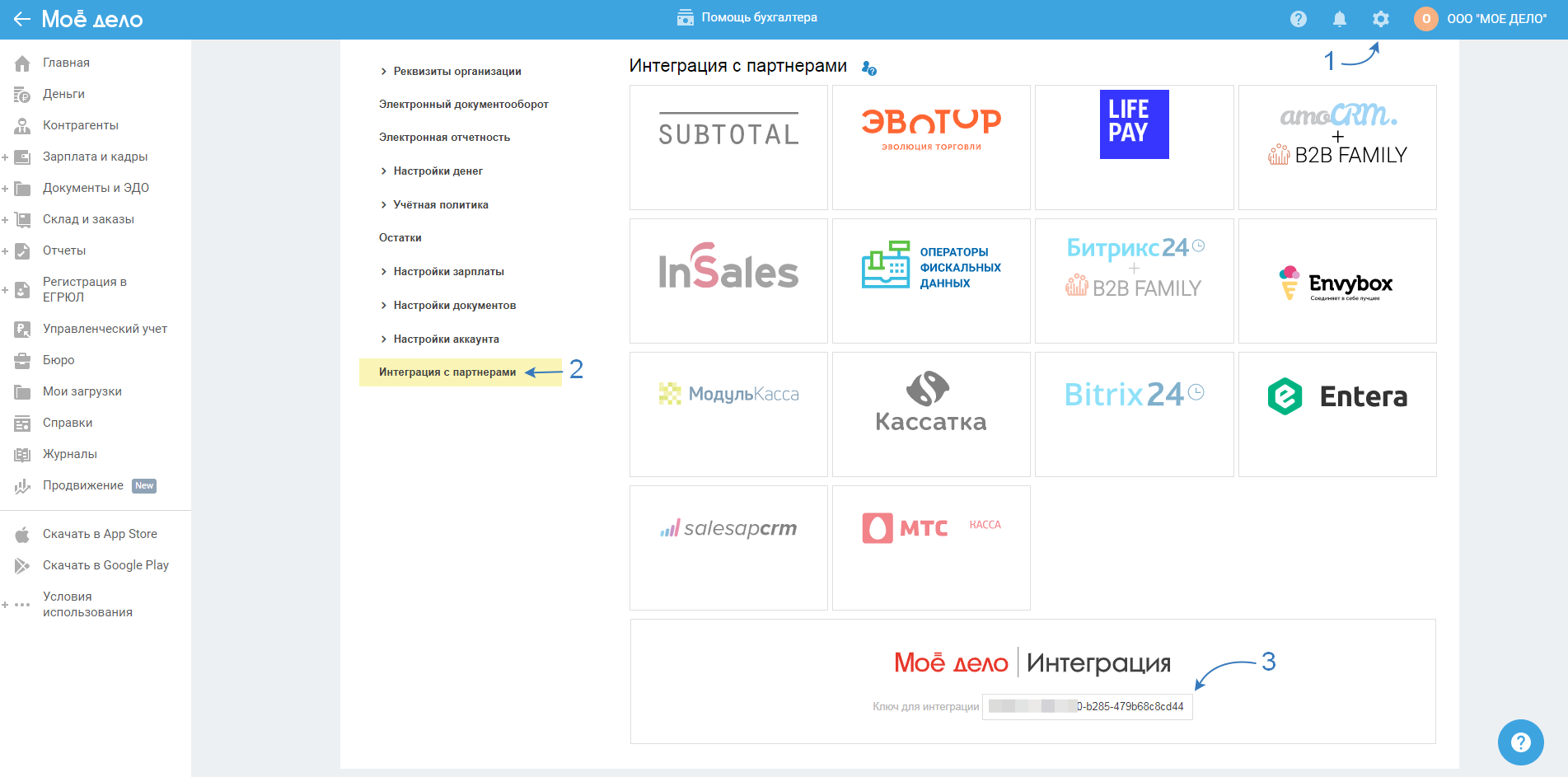Click the Мои загрузки folder icon
1568x777 pixels.
click(x=22, y=392)
